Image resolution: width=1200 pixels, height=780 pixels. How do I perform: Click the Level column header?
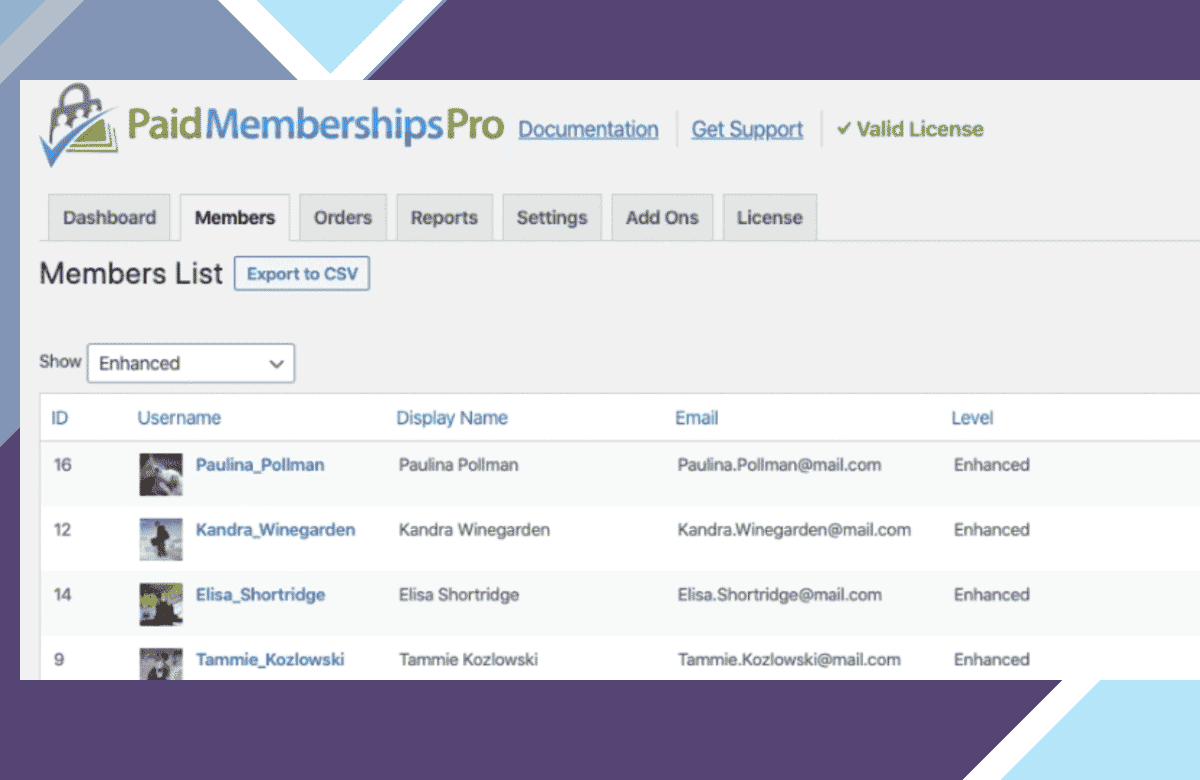pyautogui.click(x=972, y=418)
